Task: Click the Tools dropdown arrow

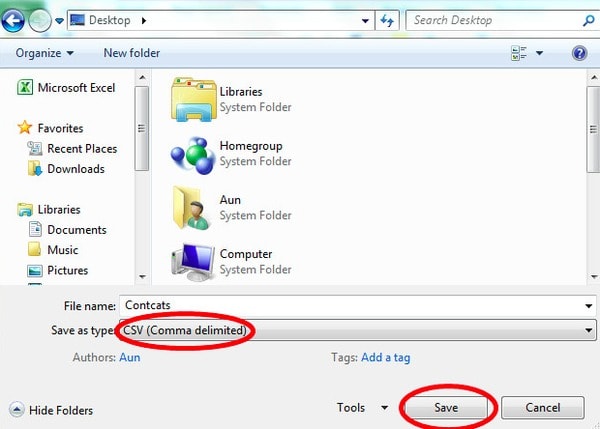Action: (x=384, y=408)
